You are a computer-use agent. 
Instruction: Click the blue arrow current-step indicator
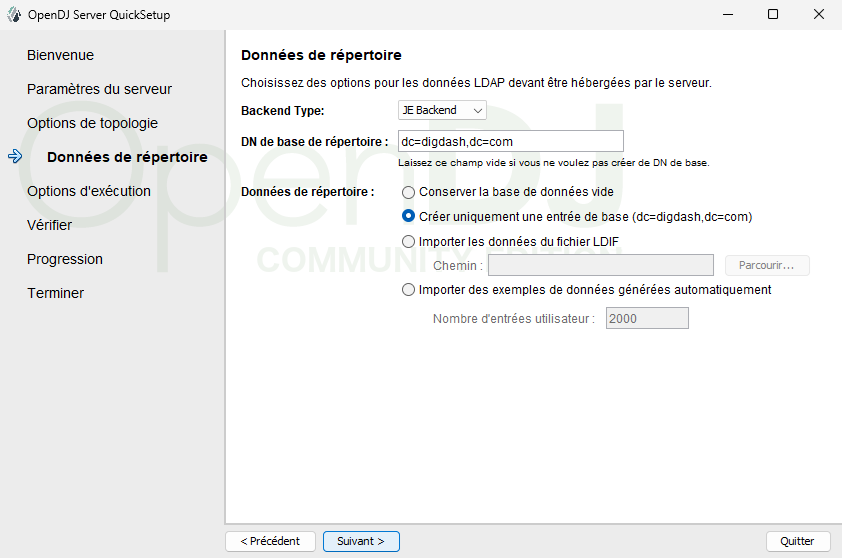click(x=14, y=157)
